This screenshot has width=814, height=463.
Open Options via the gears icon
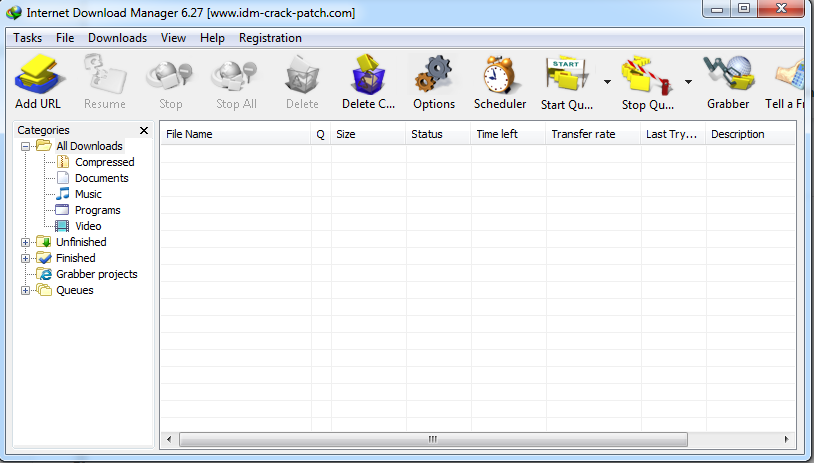[434, 76]
